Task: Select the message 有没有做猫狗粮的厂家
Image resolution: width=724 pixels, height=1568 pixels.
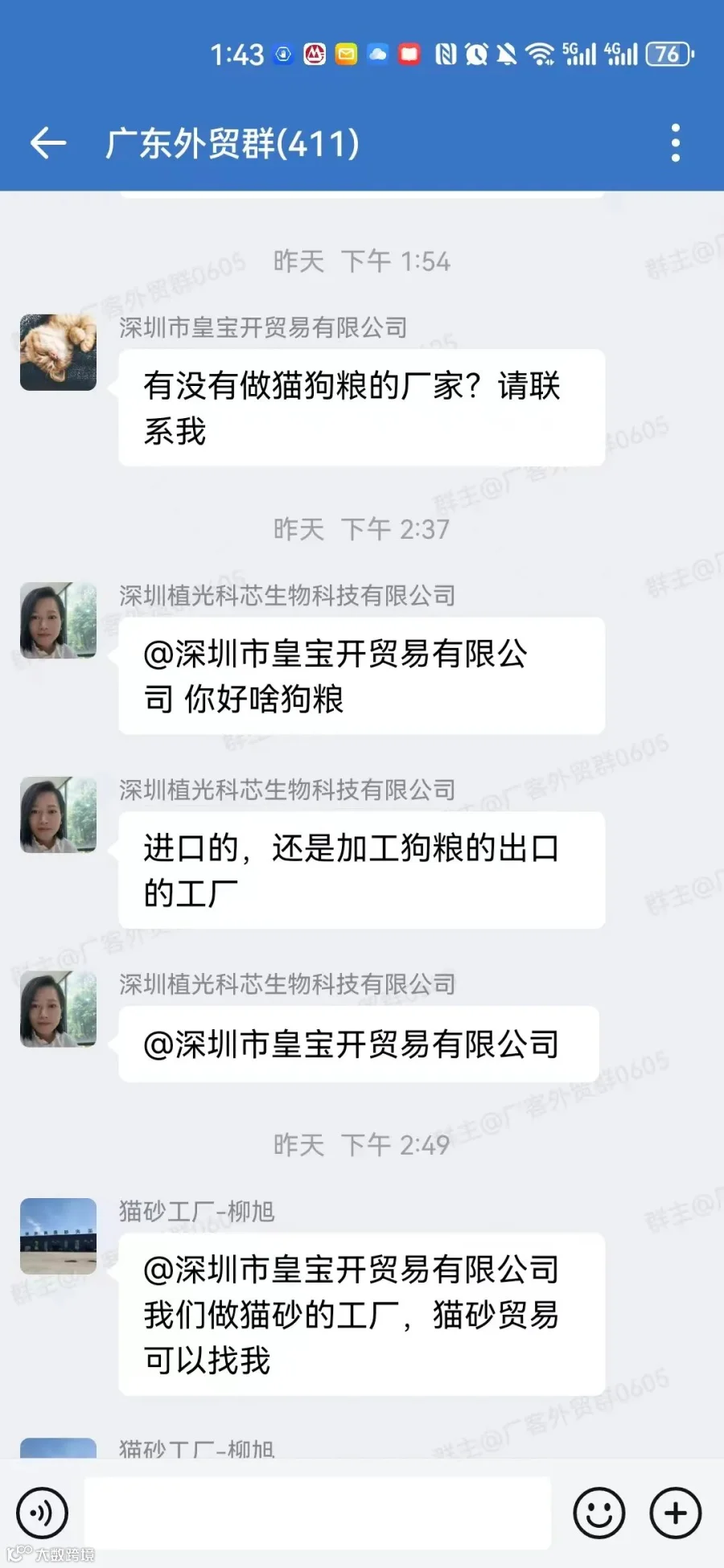Action: (361, 408)
